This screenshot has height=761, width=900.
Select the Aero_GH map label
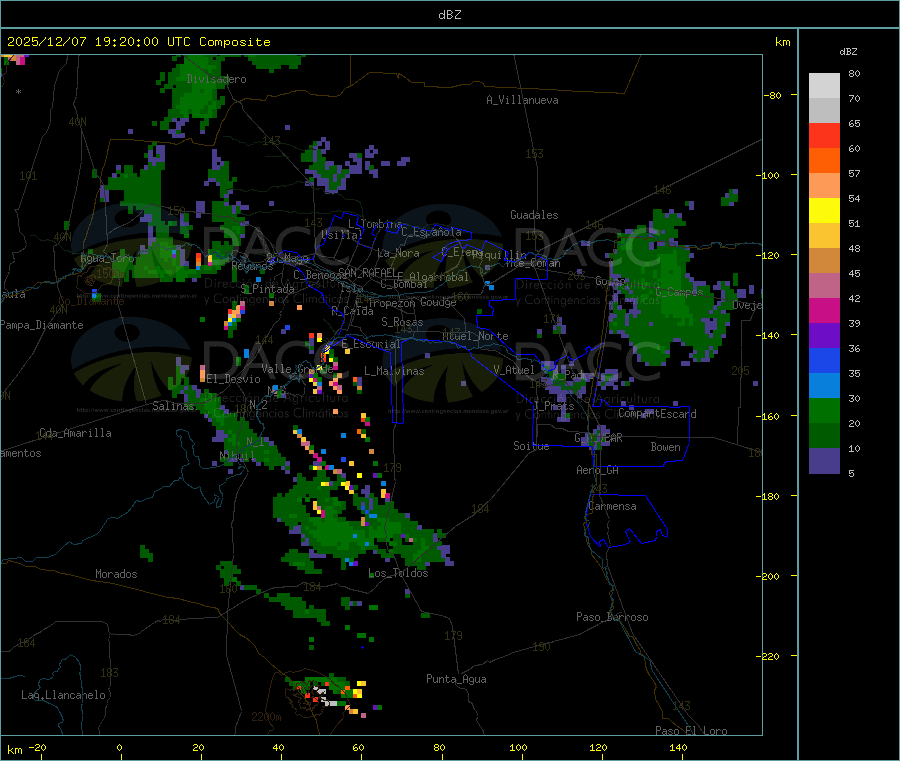598,470
